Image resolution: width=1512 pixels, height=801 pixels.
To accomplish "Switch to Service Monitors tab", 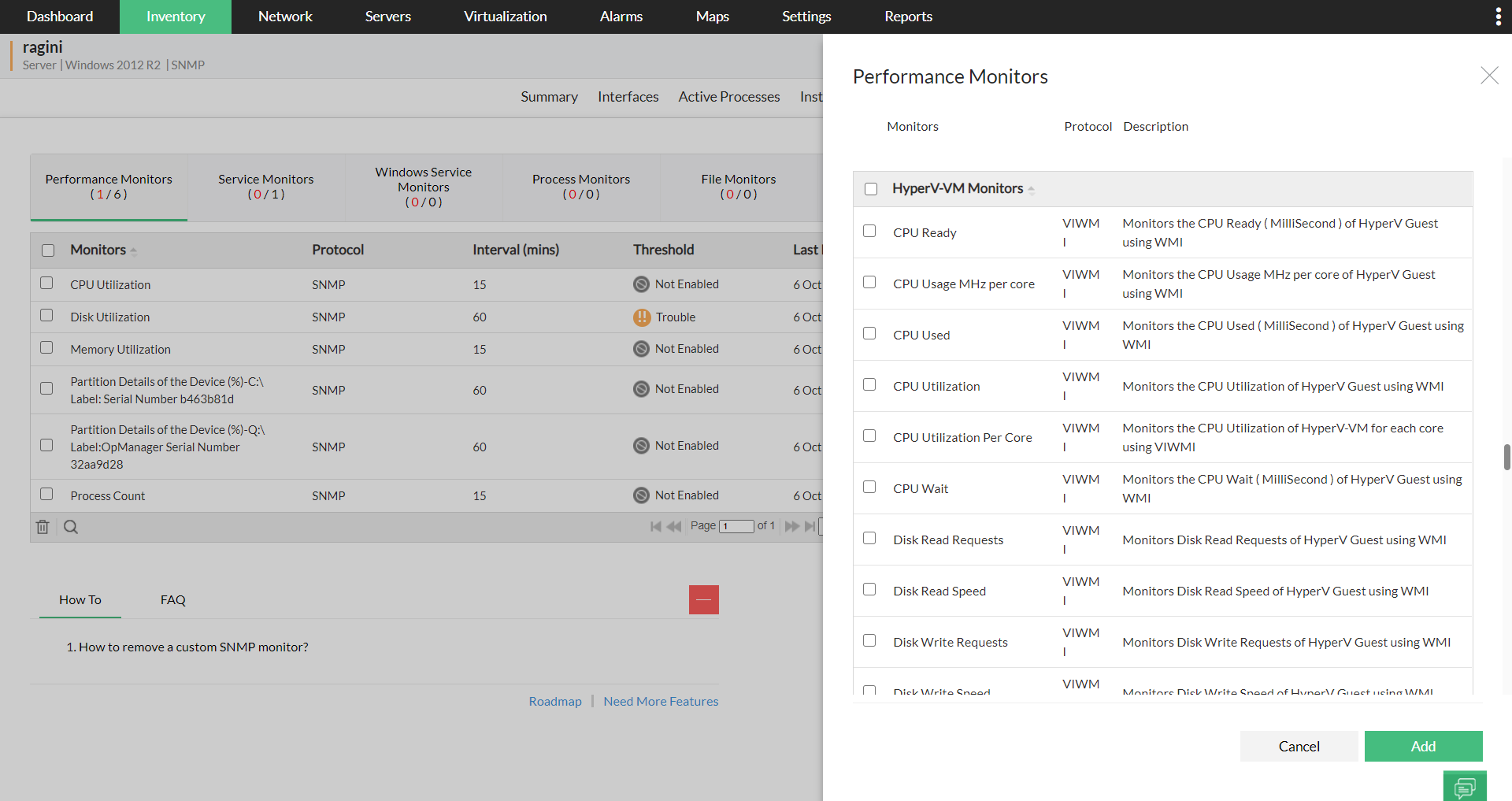I will 266,187.
